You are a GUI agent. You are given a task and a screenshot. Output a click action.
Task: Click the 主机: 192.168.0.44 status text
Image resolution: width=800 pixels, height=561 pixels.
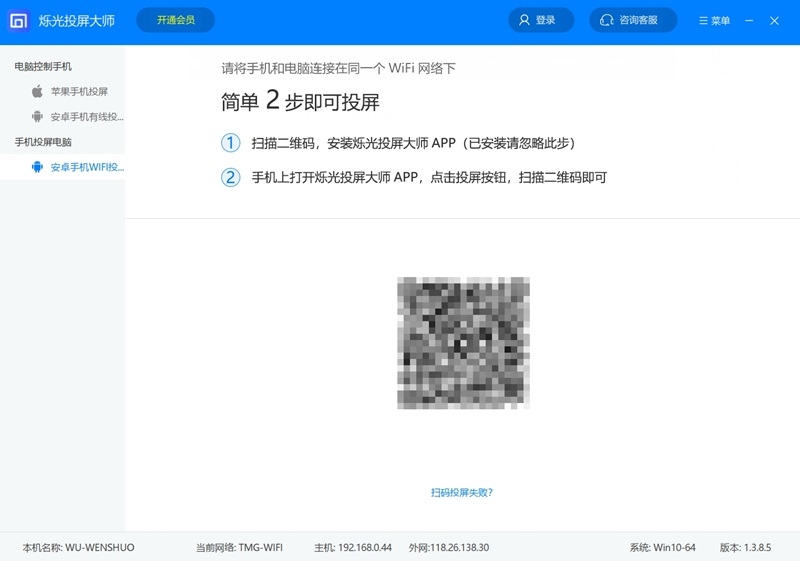point(353,548)
